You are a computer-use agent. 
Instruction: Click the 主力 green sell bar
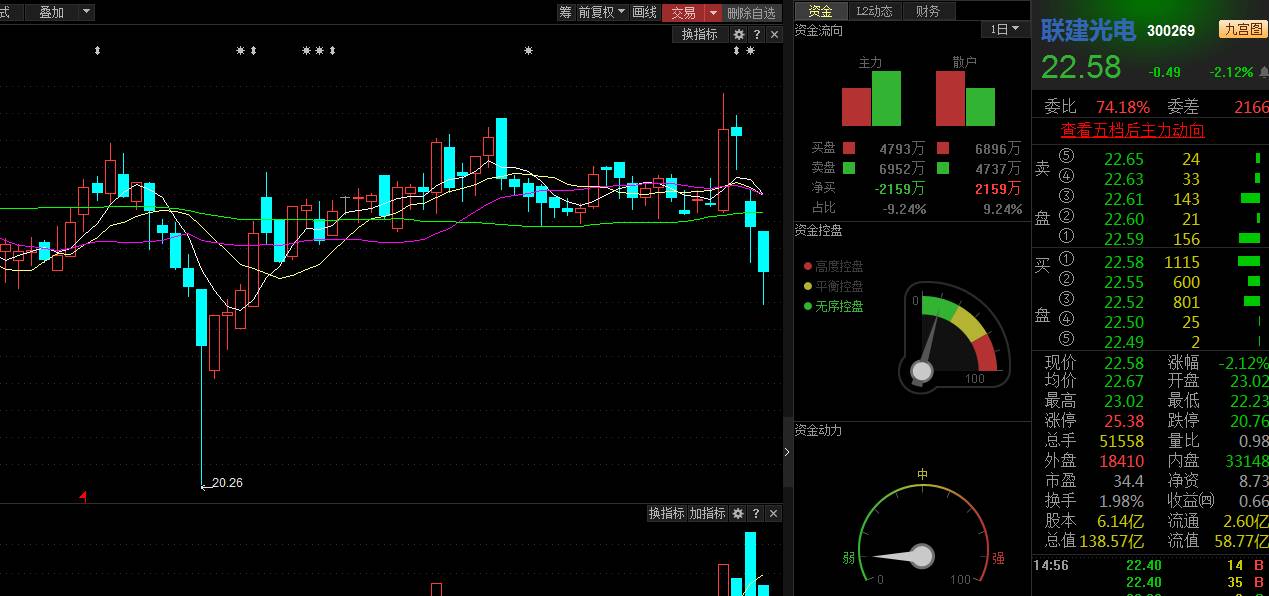[886, 98]
